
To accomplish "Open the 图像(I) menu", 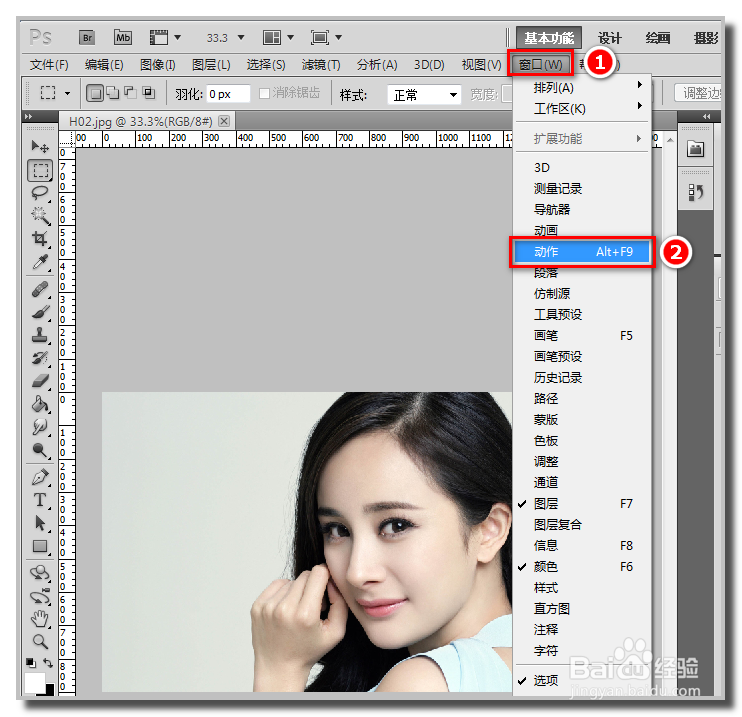I will 158,65.
